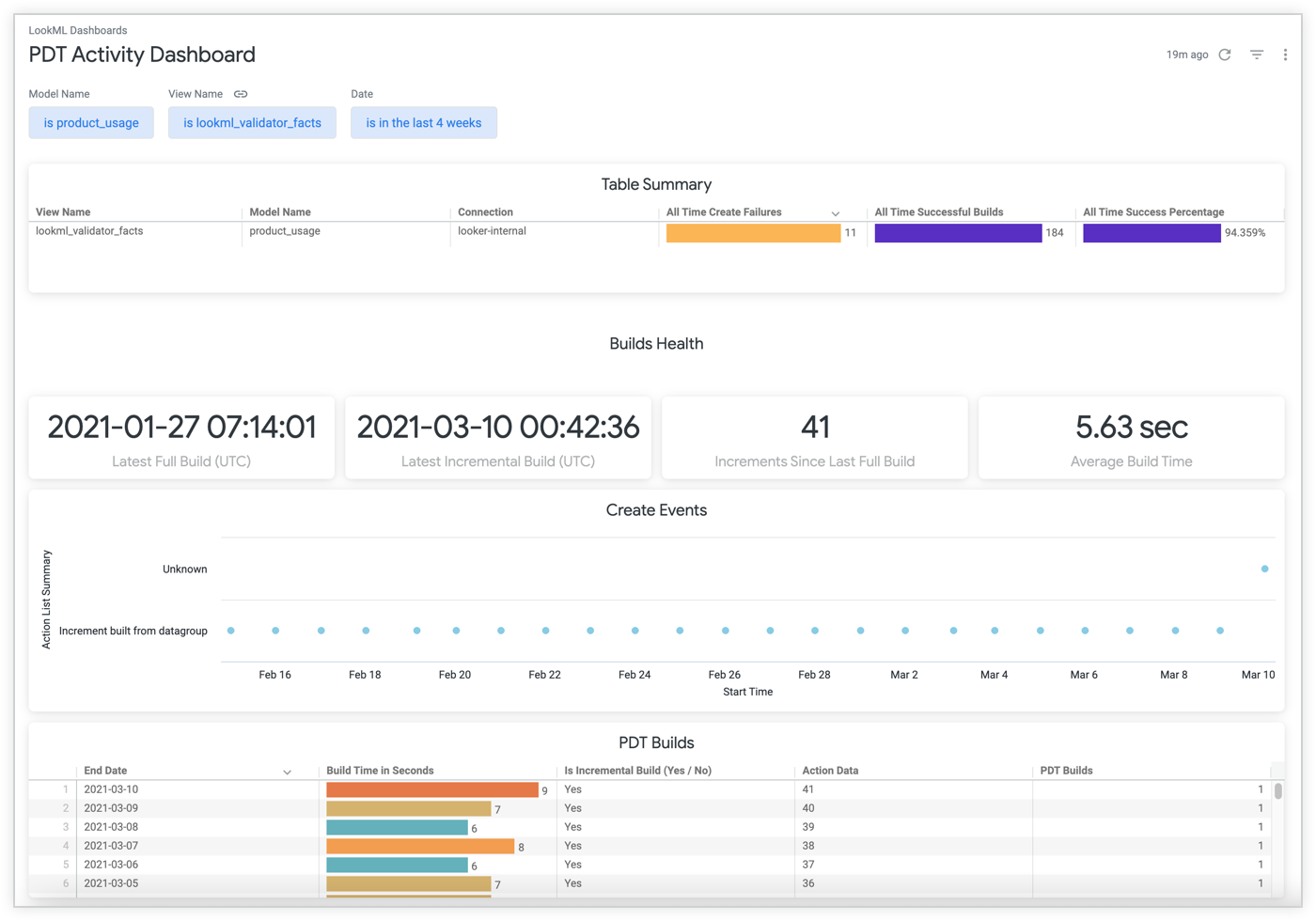Click the orange All Time Create Failures bar
The height and width of the screenshot is (921, 1316).
click(753, 233)
